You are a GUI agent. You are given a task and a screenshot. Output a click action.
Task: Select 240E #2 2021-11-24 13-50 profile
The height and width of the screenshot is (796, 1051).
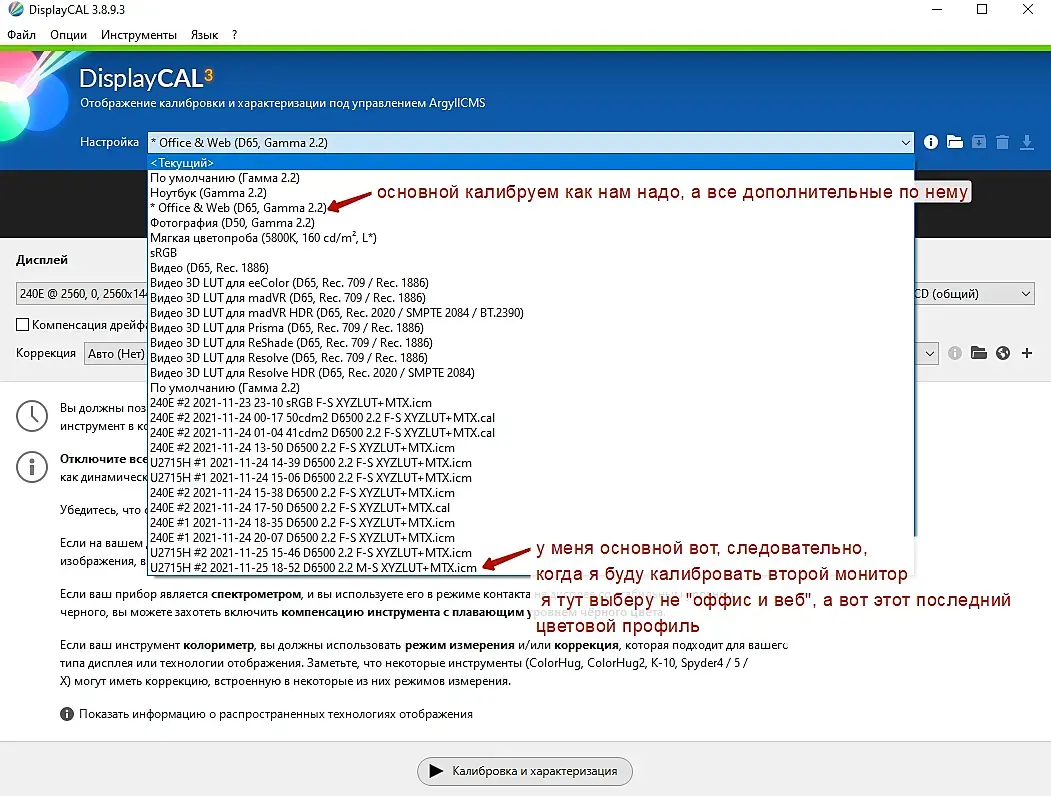coord(531,448)
